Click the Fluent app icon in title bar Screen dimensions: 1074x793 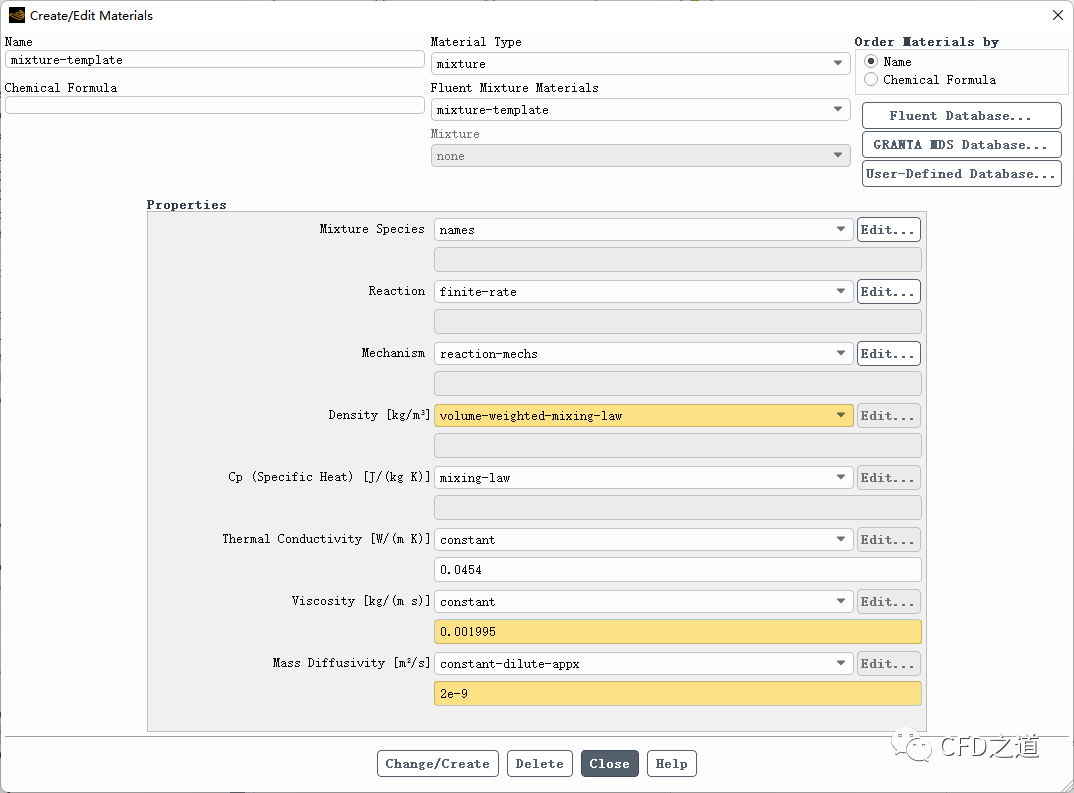[16, 15]
